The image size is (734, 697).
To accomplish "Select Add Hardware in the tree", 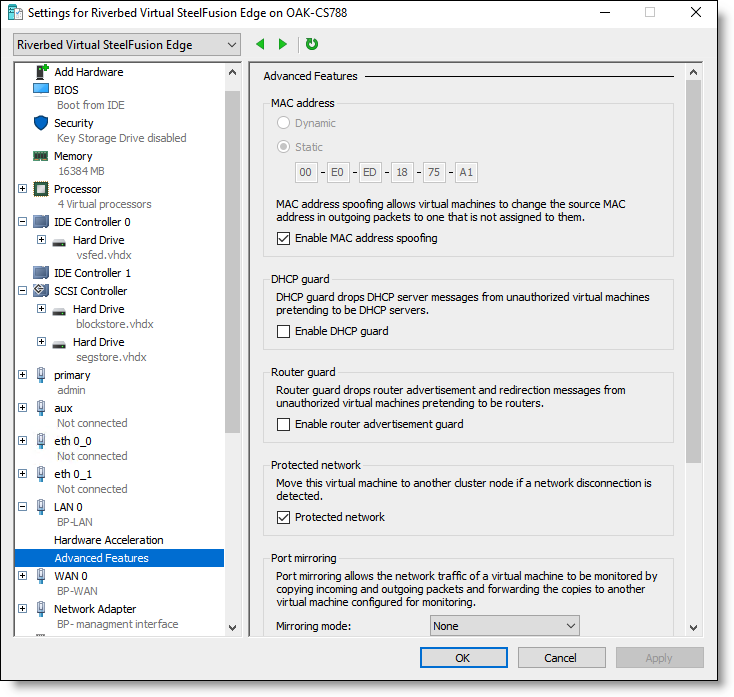I will coord(88,72).
